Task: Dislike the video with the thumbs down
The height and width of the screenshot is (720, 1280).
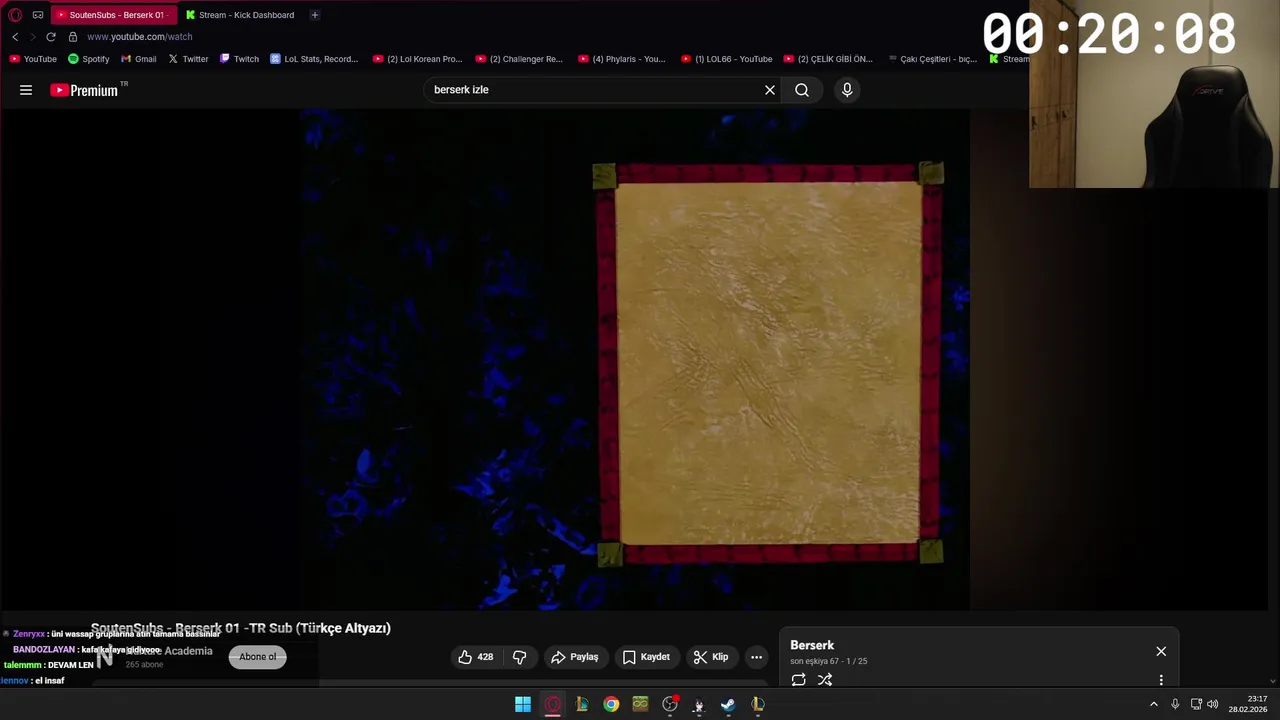Action: [519, 657]
